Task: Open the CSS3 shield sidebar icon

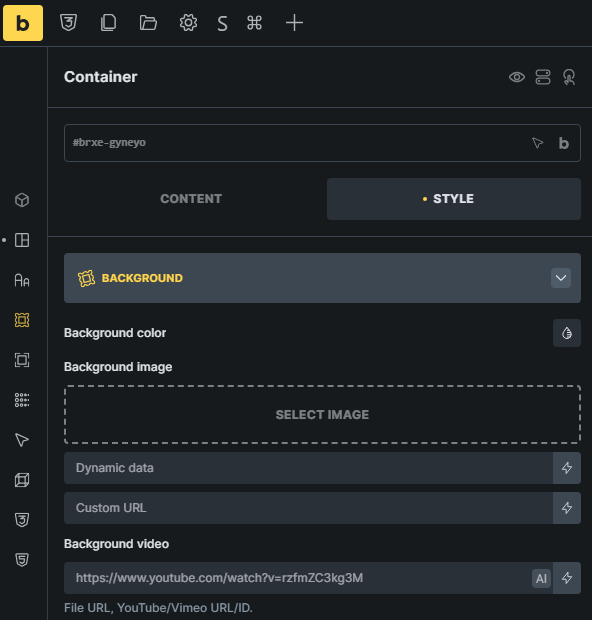Action: [x=22, y=520]
